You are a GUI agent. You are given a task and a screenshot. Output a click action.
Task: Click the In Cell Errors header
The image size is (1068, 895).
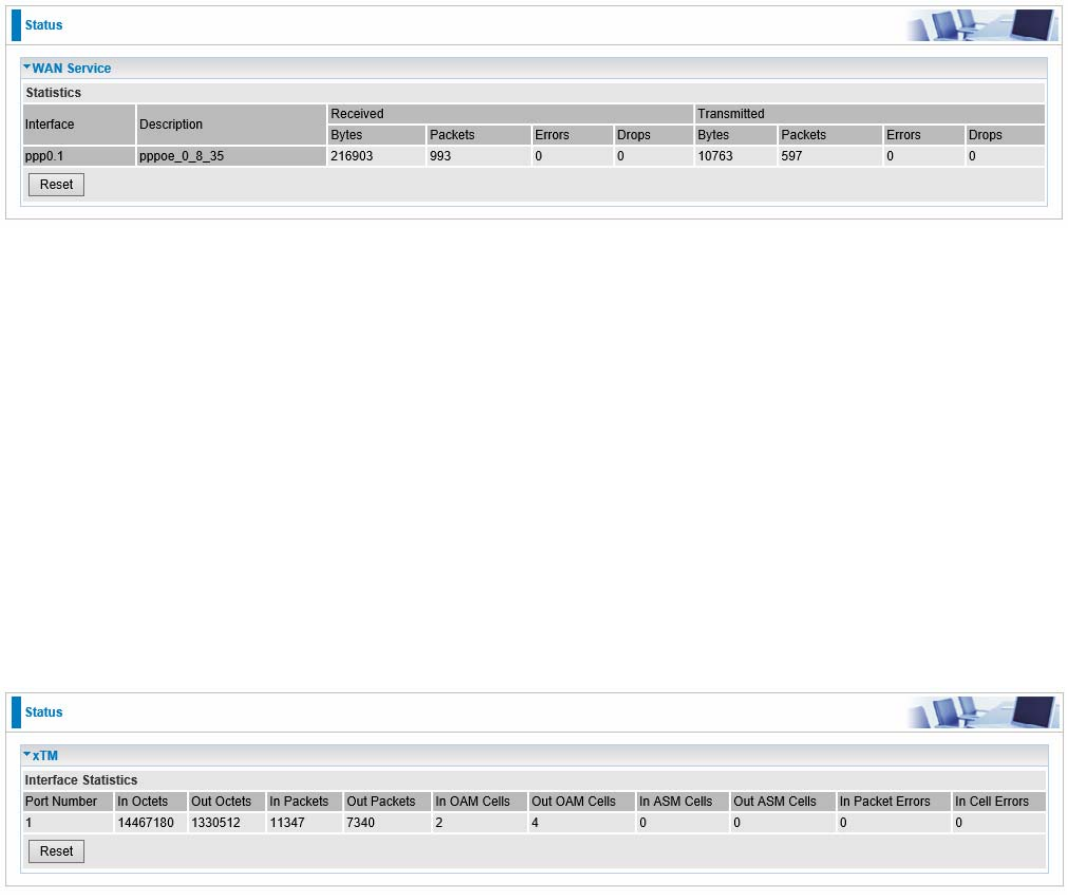[x=998, y=802]
